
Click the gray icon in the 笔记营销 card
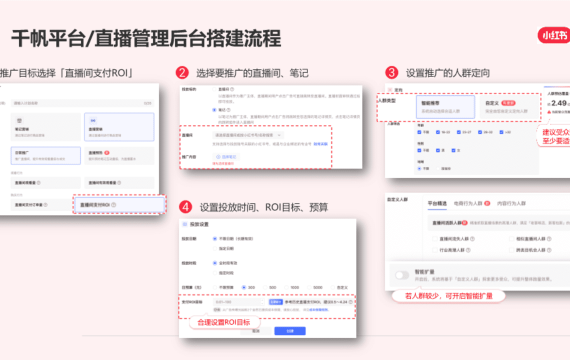point(20,120)
